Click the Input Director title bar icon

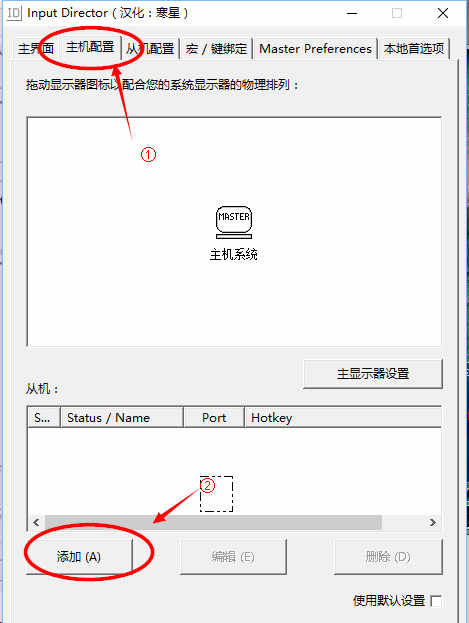[14, 13]
